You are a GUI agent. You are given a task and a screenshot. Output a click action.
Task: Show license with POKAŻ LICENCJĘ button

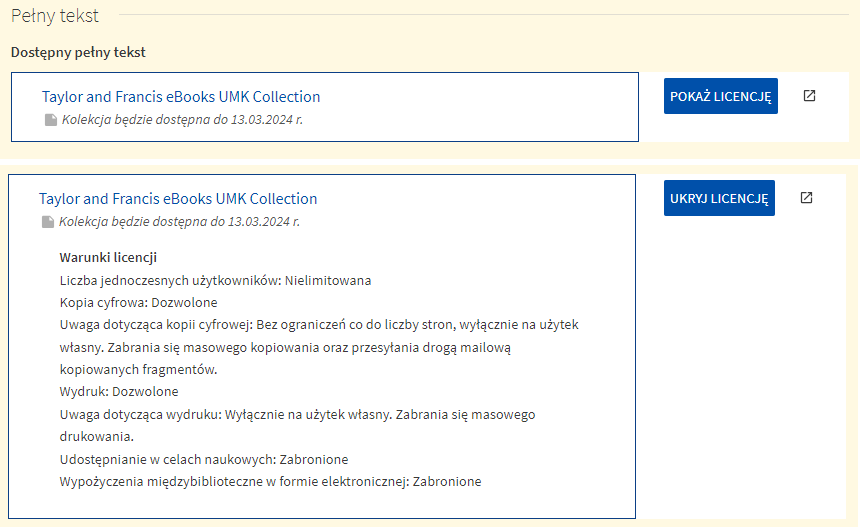point(721,96)
